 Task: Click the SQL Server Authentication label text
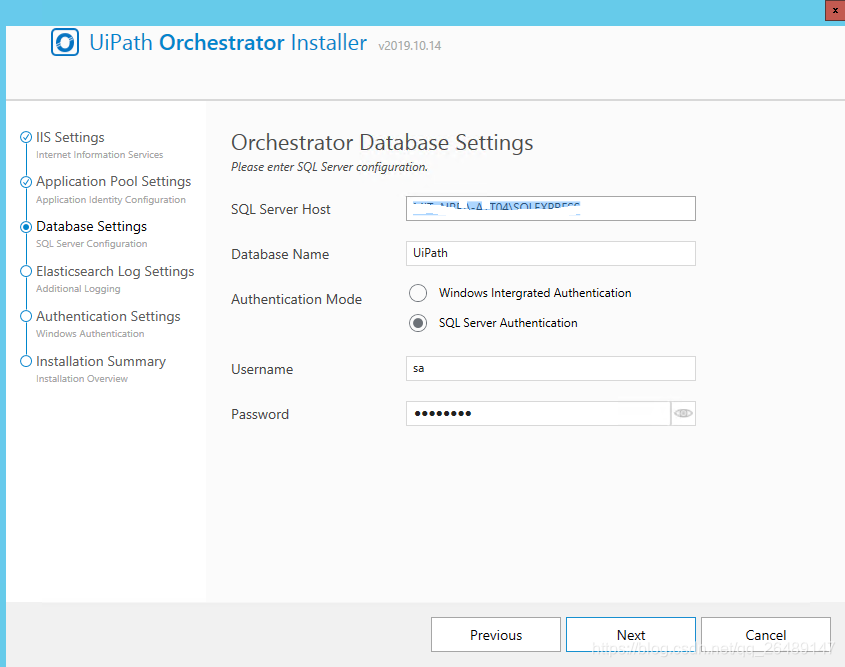pos(508,323)
